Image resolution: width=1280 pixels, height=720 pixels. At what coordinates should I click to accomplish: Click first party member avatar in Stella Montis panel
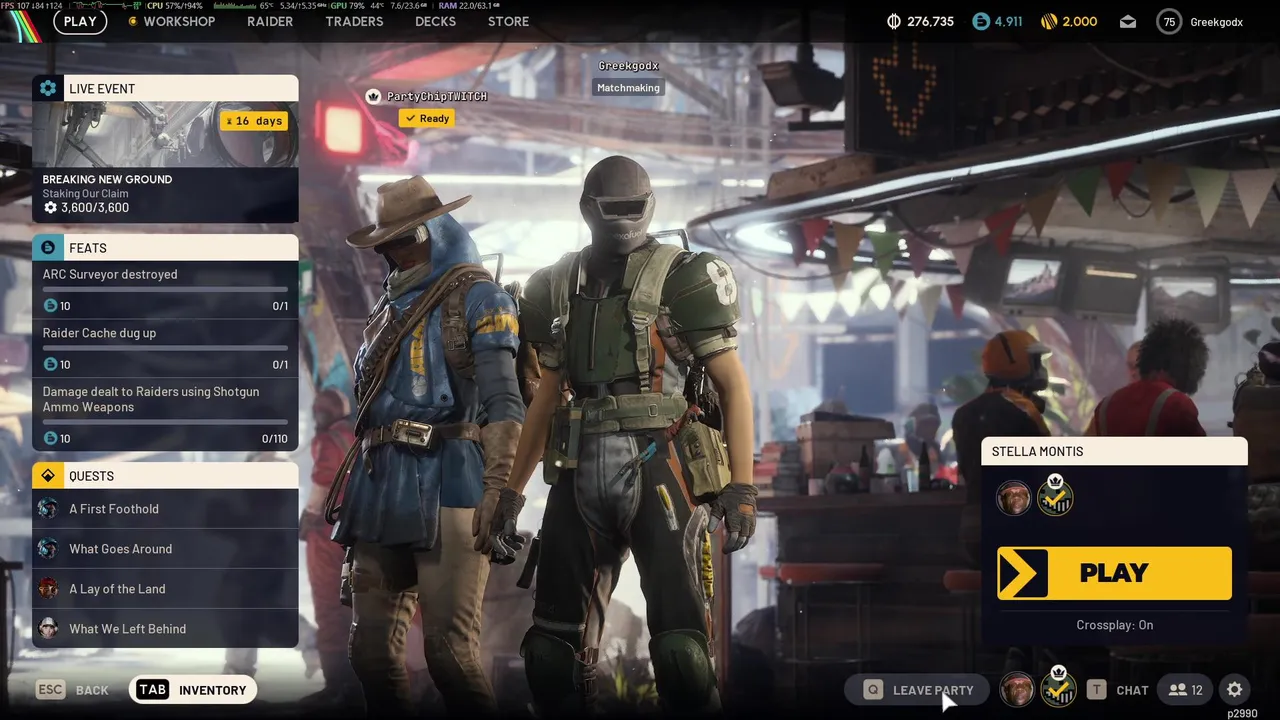[1013, 498]
